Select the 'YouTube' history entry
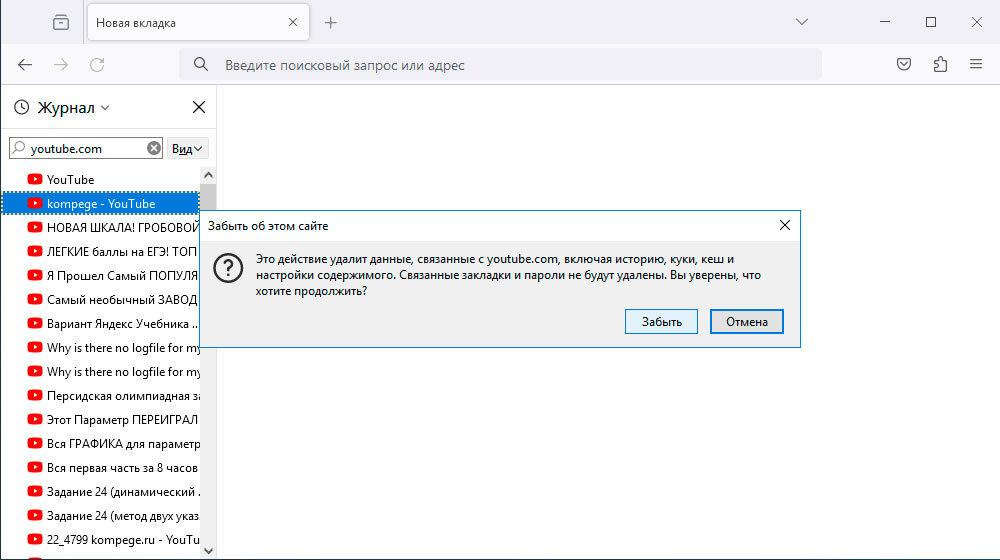1000x560 pixels. click(x=100, y=180)
